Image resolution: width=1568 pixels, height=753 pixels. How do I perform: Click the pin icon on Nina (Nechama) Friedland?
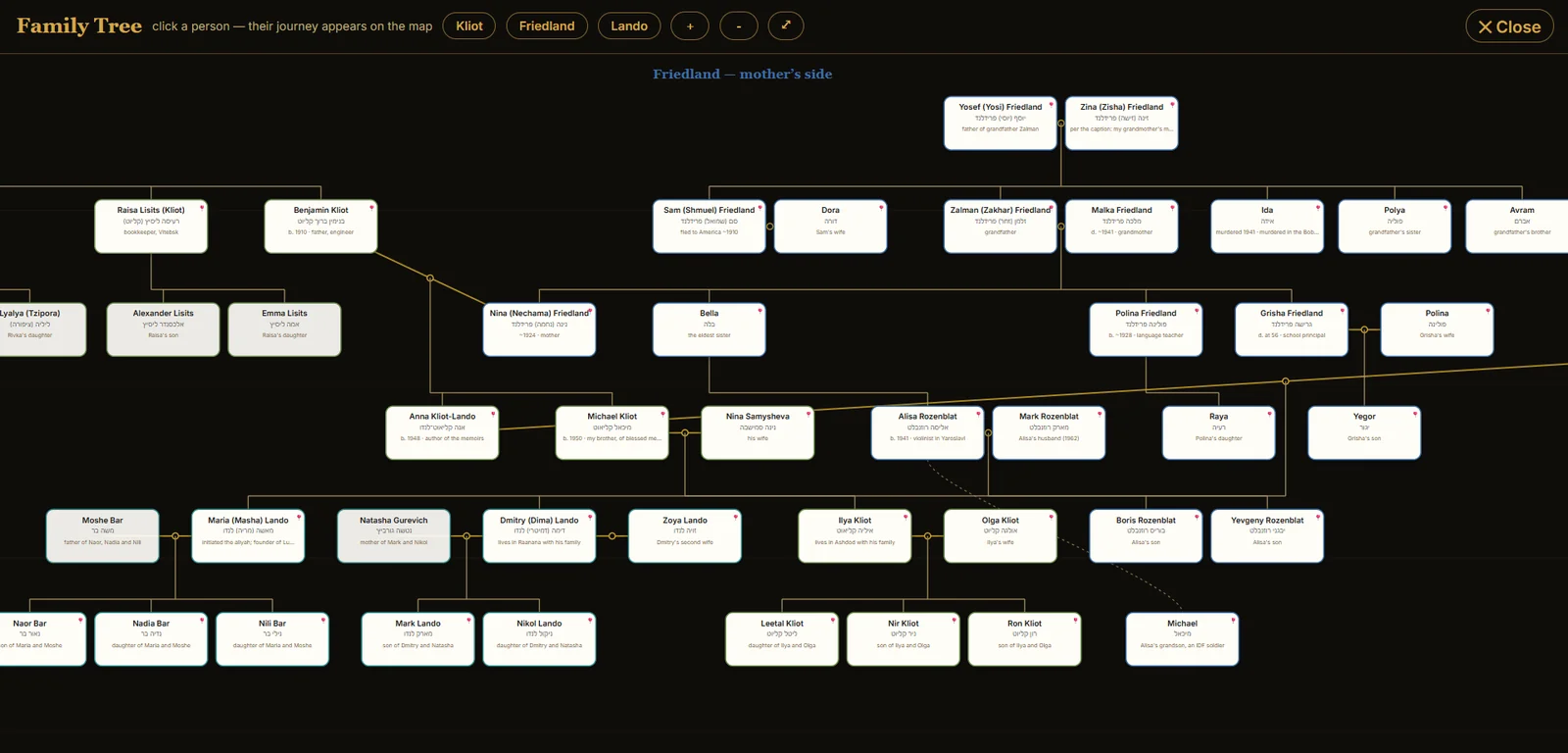(x=590, y=310)
